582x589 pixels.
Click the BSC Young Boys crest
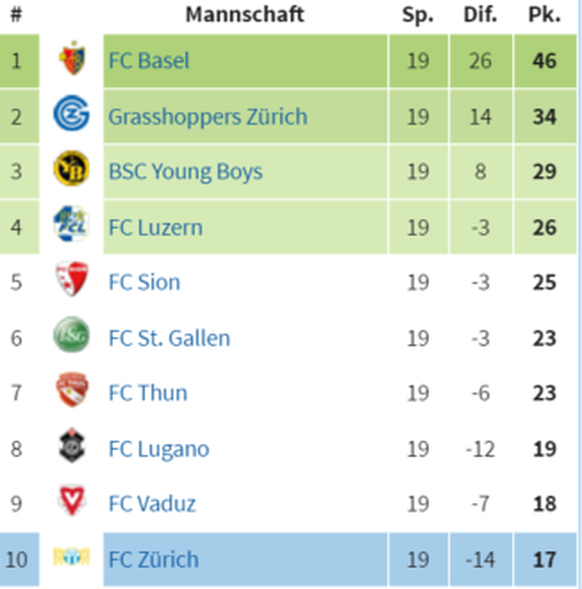[71, 168]
